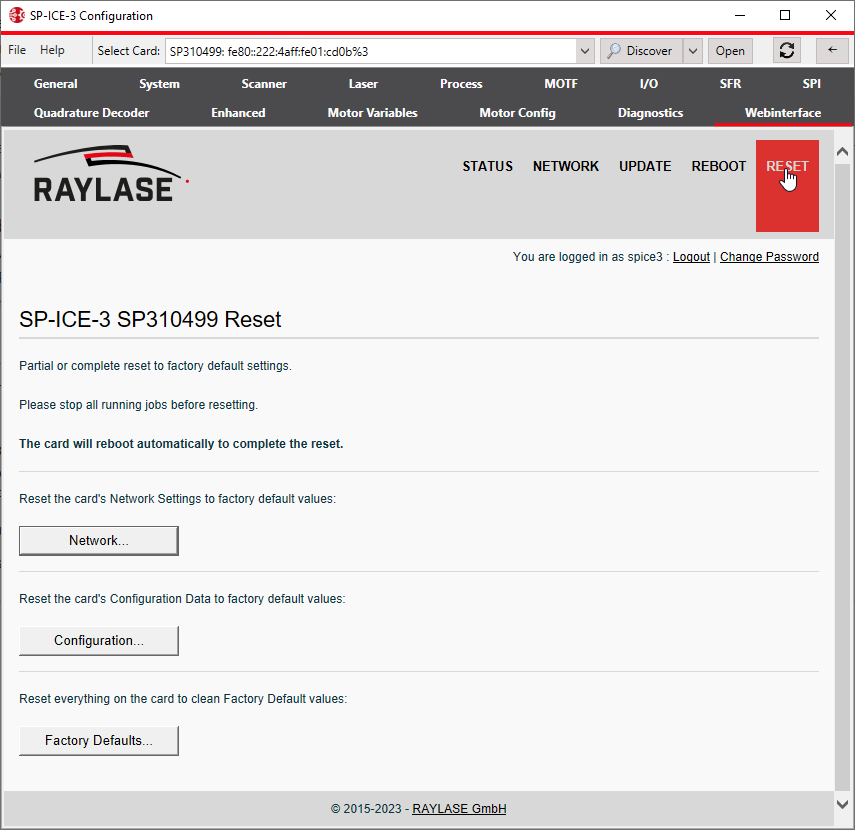This screenshot has height=830, width=855.
Task: Open the Motor Config tab
Action: pyautogui.click(x=517, y=113)
